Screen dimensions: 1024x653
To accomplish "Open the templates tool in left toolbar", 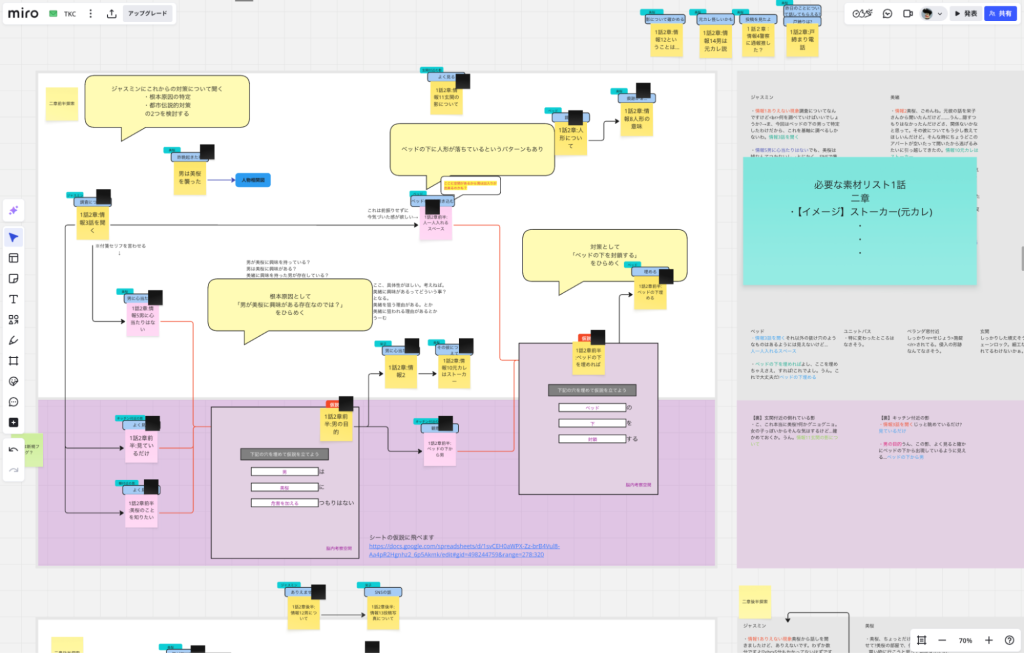I will click(x=14, y=258).
